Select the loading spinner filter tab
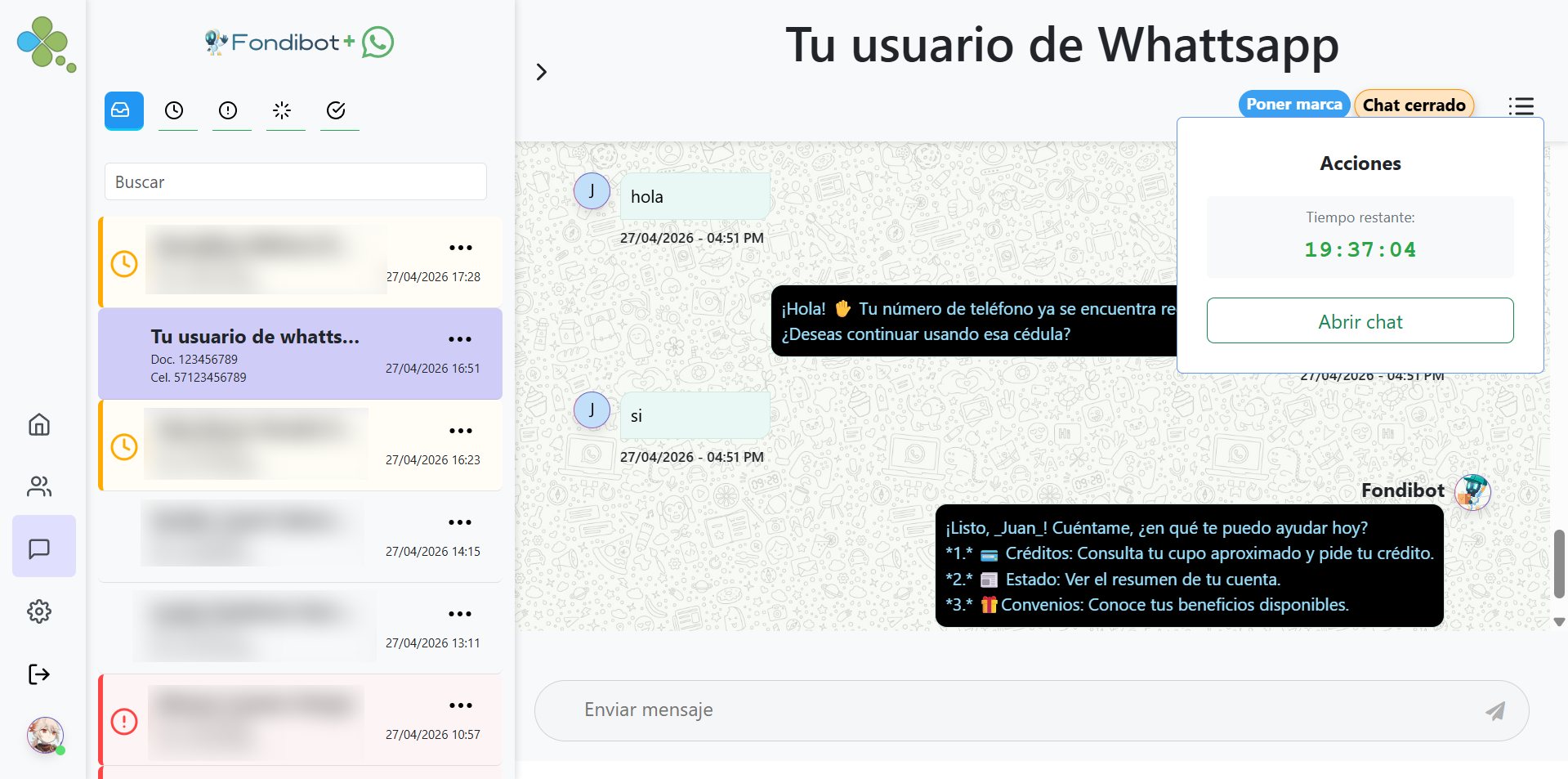Viewport: 1568px width, 779px height. click(283, 110)
